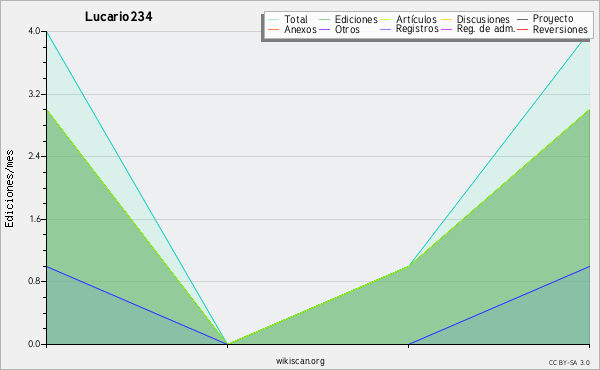Click the 3.2 y-axis value
This screenshot has width=600, height=370.
(x=34, y=94)
